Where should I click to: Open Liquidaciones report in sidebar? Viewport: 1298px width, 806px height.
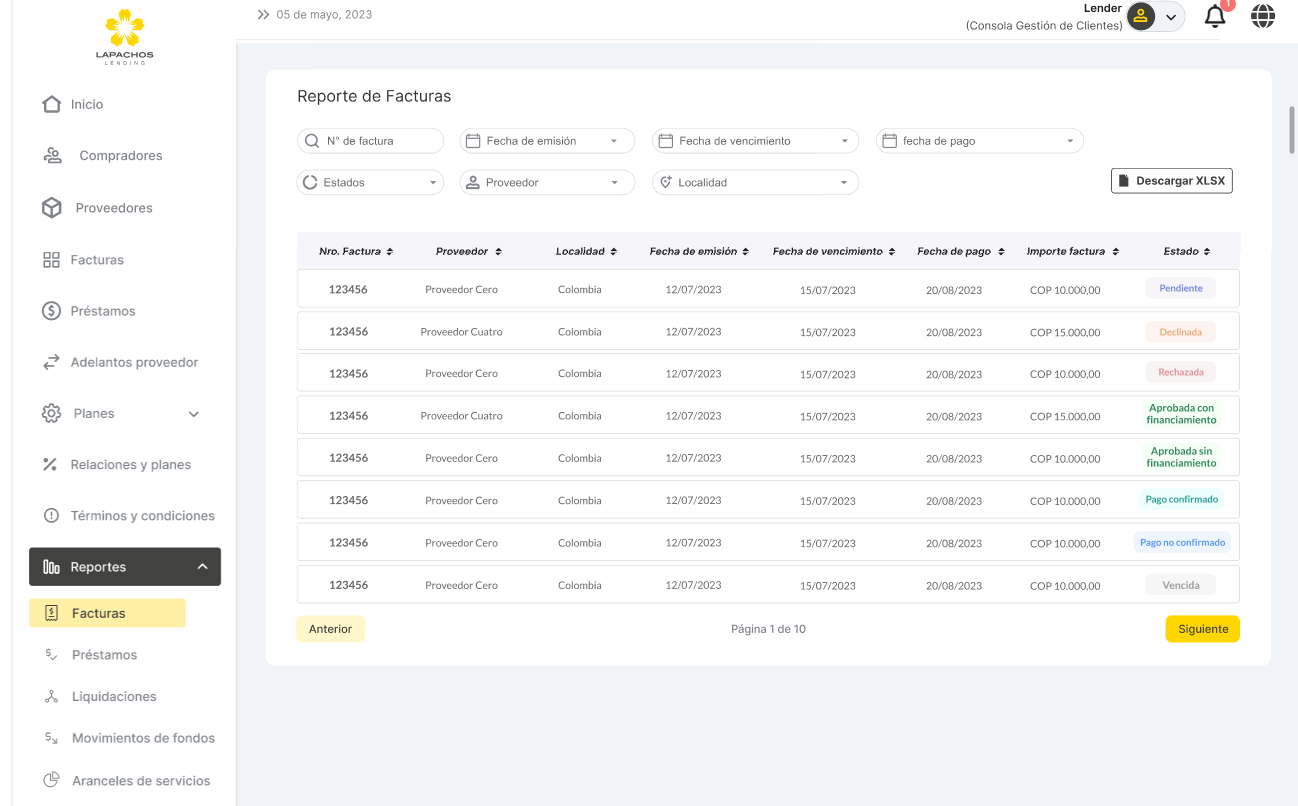114,697
